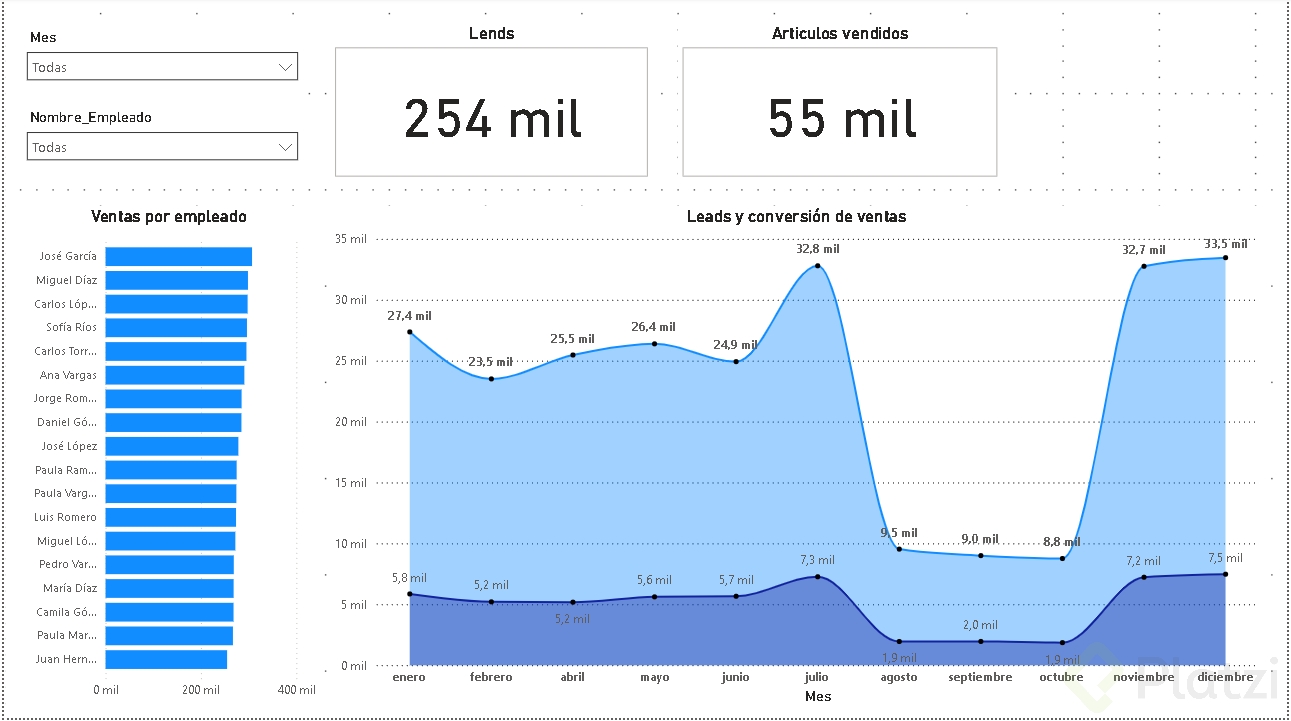This screenshot has height=721, width=1291.
Task: Click the 'Mes' axis title under chart
Action: pos(817,696)
